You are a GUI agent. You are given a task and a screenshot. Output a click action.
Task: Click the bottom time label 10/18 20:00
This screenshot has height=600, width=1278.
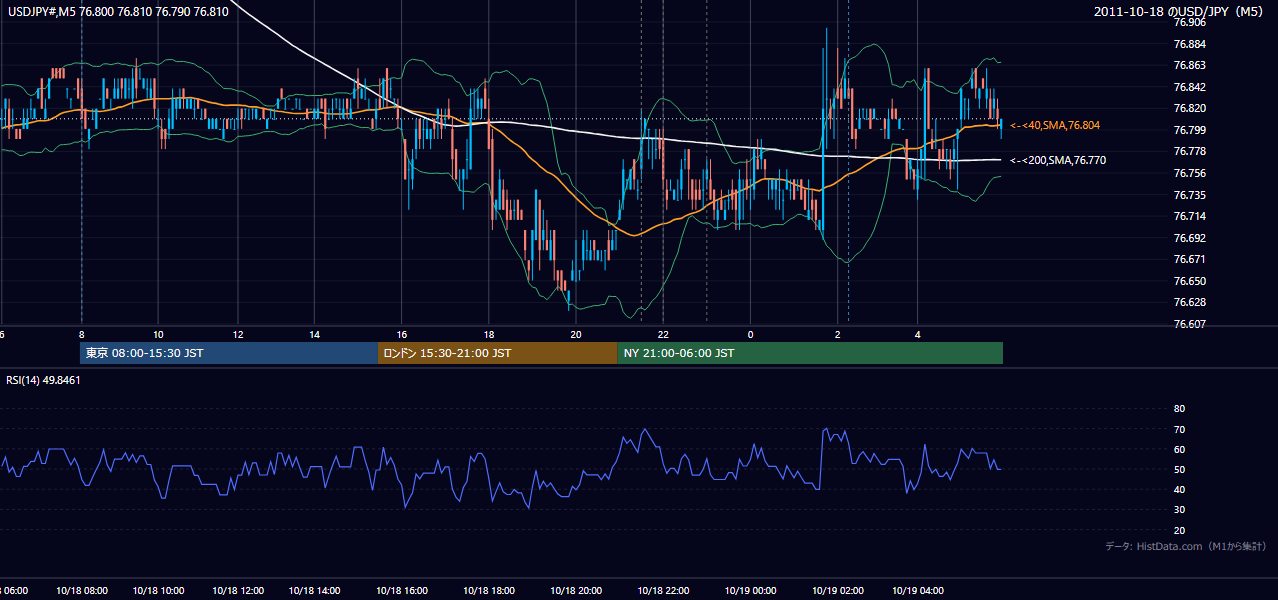click(x=576, y=591)
